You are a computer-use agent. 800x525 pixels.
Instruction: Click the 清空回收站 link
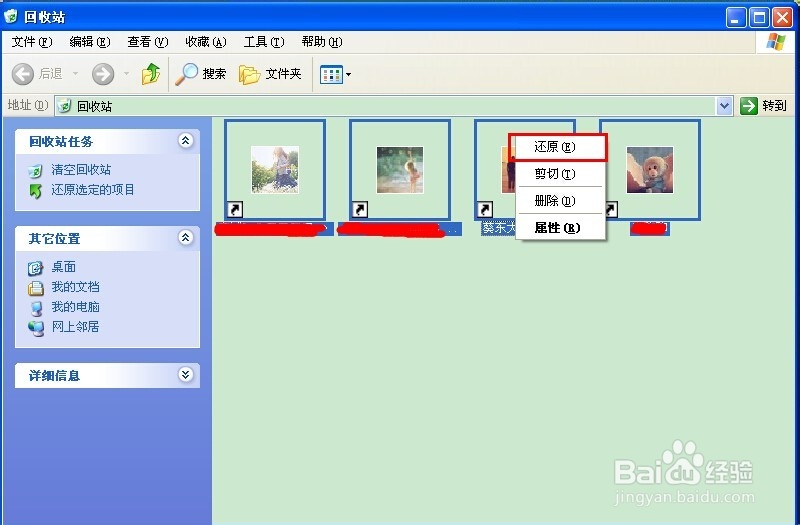81,170
